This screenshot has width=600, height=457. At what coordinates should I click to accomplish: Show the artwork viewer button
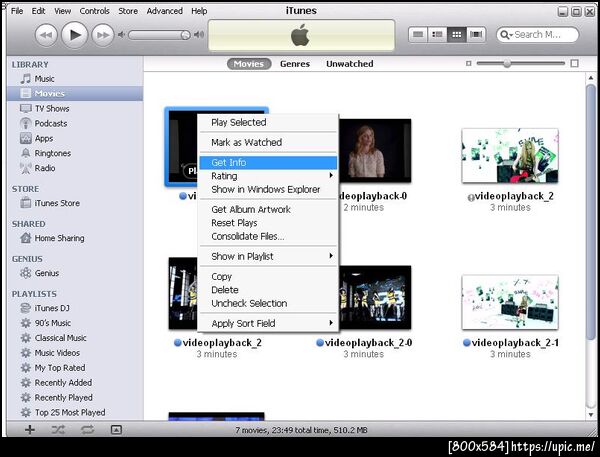pos(116,430)
